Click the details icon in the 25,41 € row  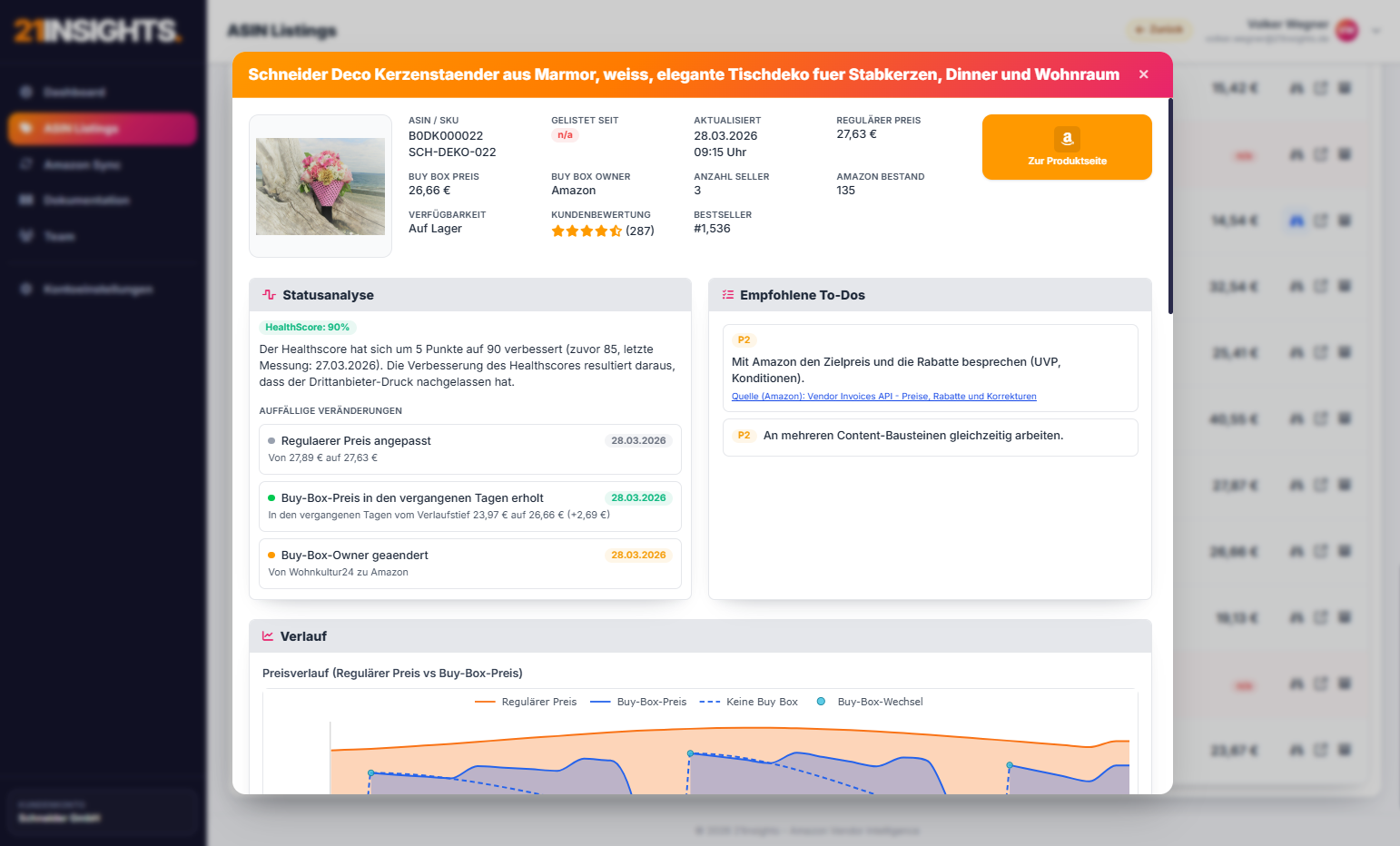click(x=1296, y=353)
